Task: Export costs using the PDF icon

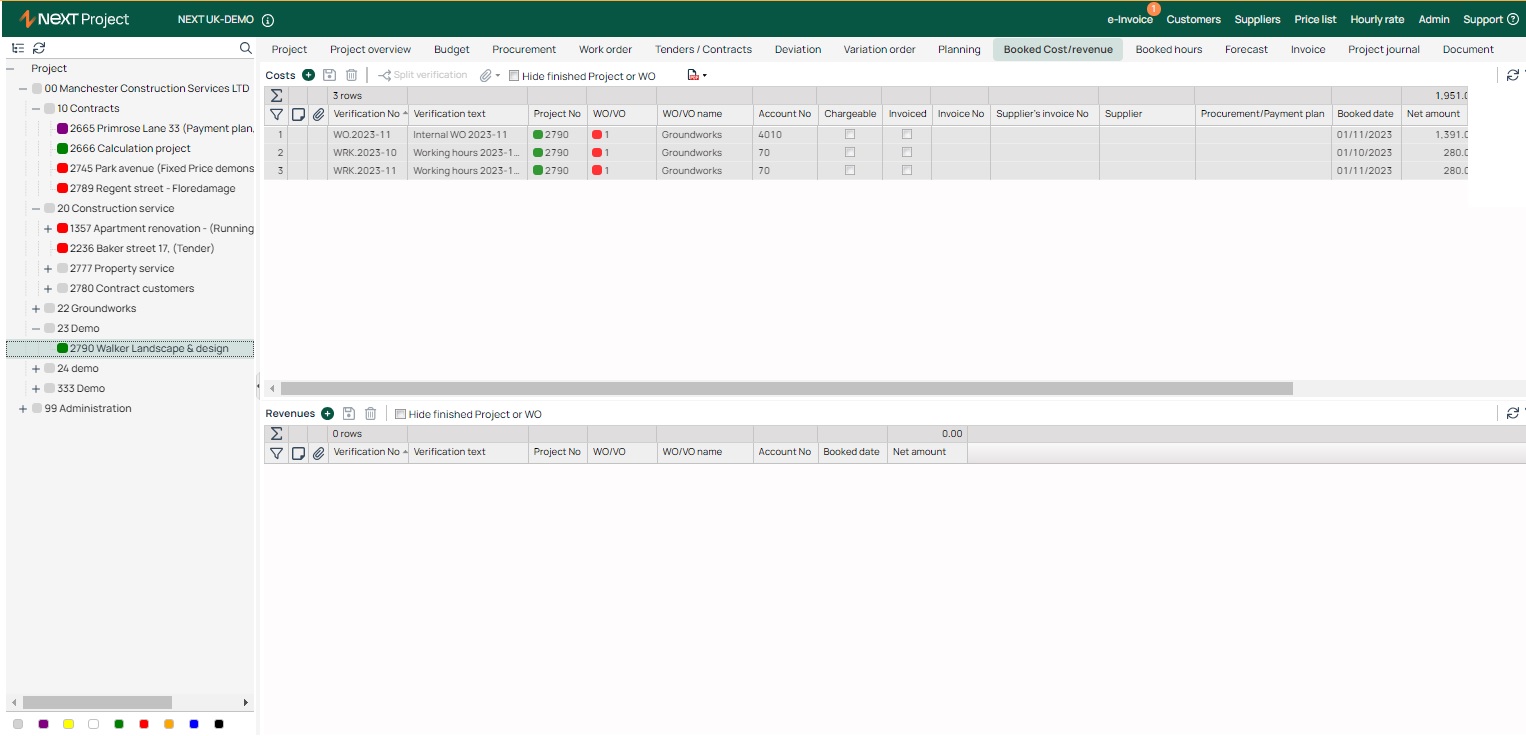Action: click(693, 75)
